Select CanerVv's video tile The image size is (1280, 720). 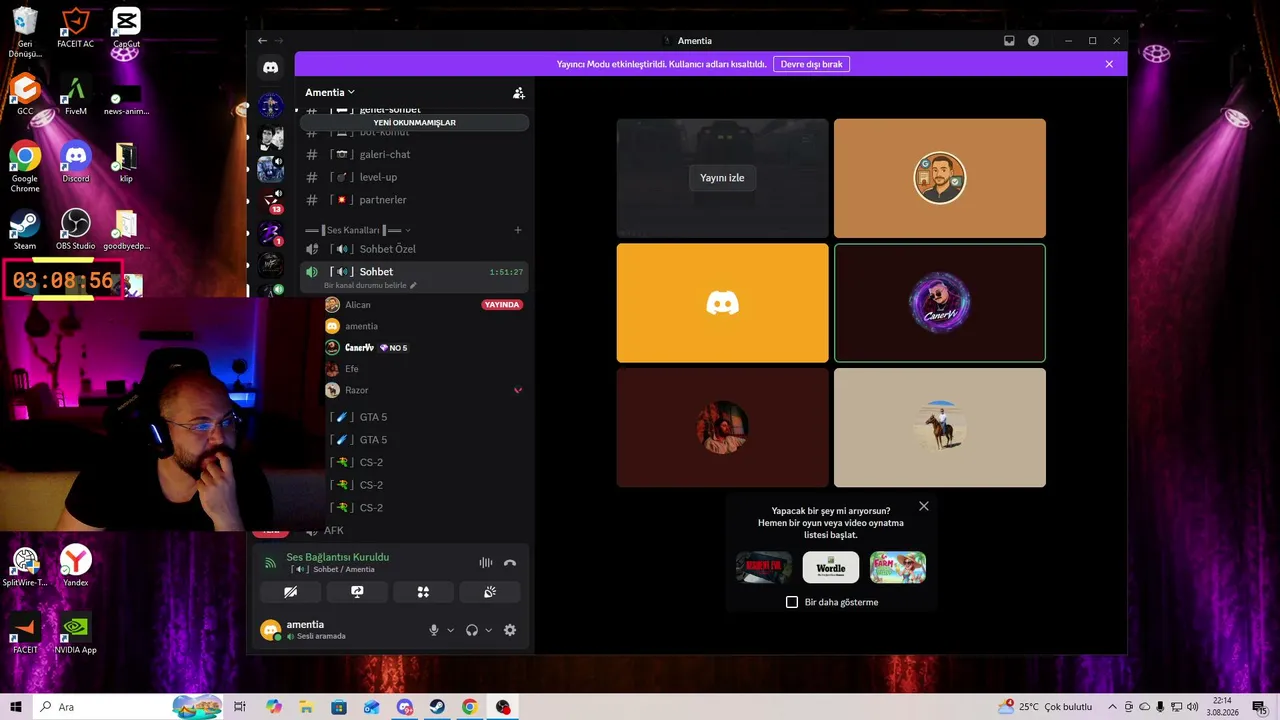[940, 303]
